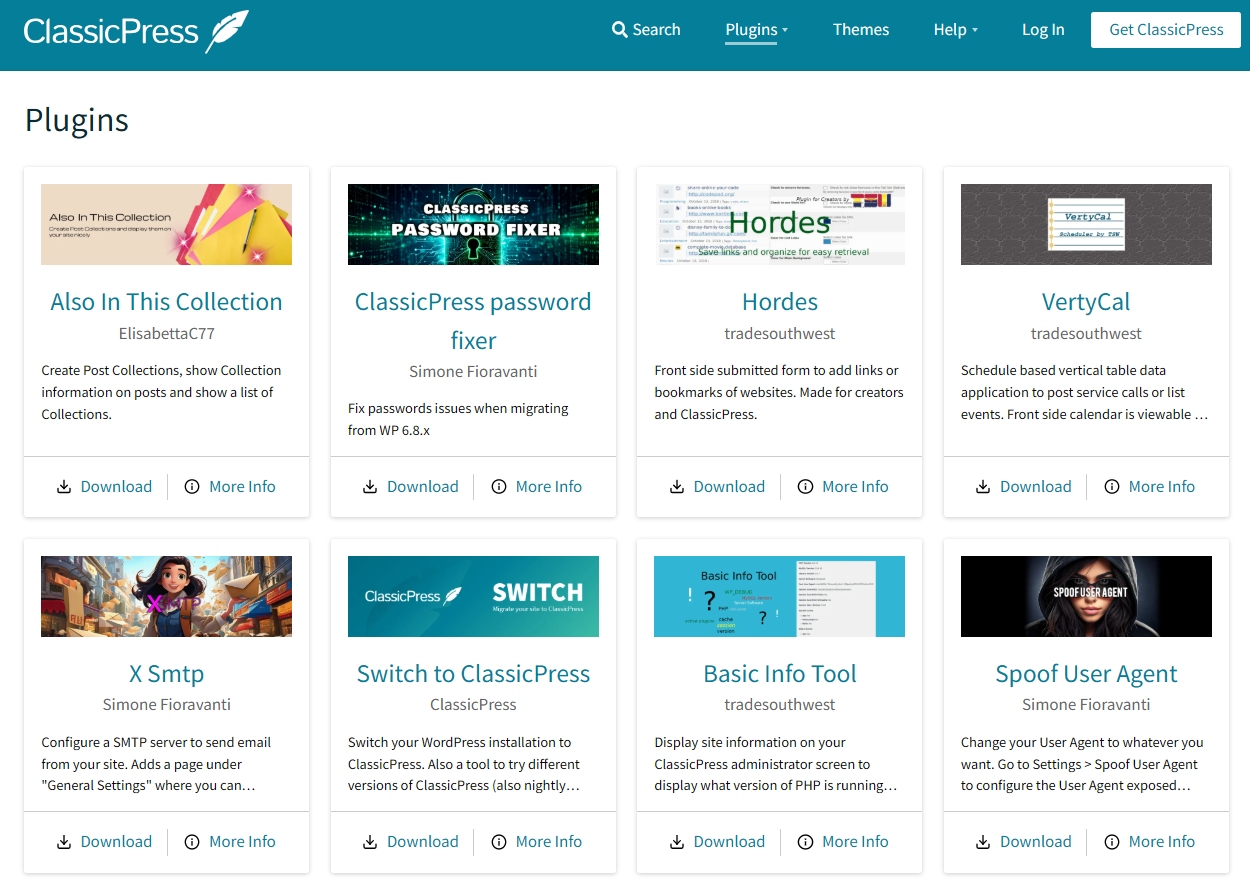This screenshot has width=1250, height=880.
Task: Expand the Help menu dropdown arrow
Action: (x=974, y=31)
